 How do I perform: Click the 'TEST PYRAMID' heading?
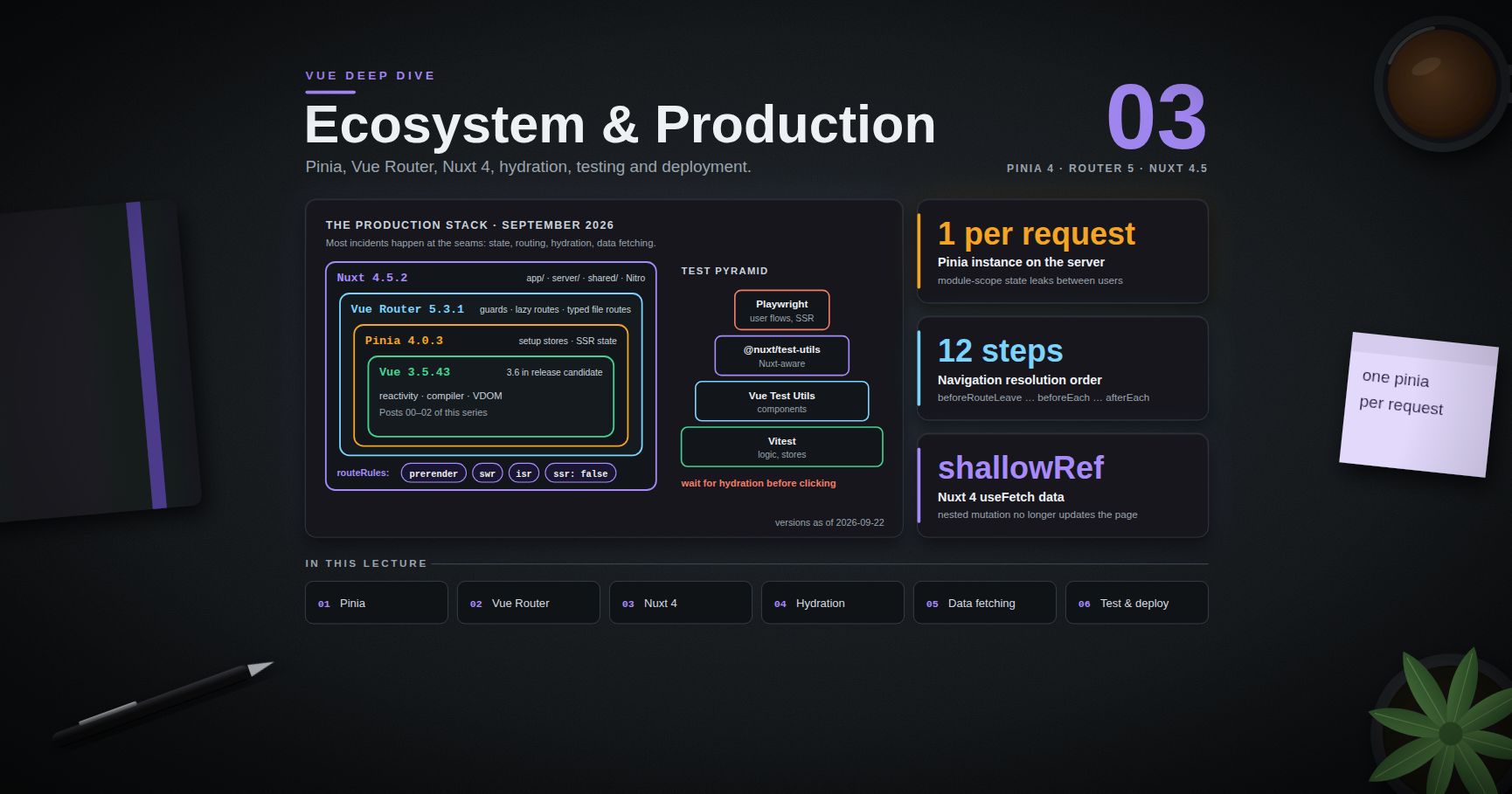click(725, 271)
